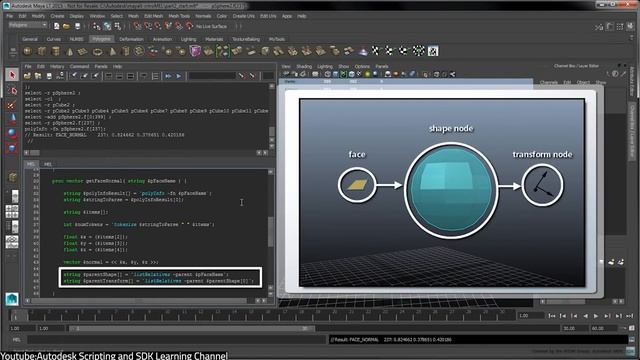Viewport: 640px width, 360px height.
Task: Click Execute All double-arrow icon in Script Editor
Action: click(x=168, y=76)
